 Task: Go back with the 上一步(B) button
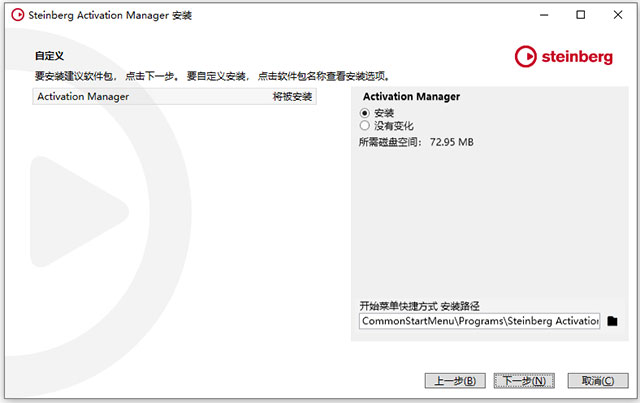[x=456, y=380]
